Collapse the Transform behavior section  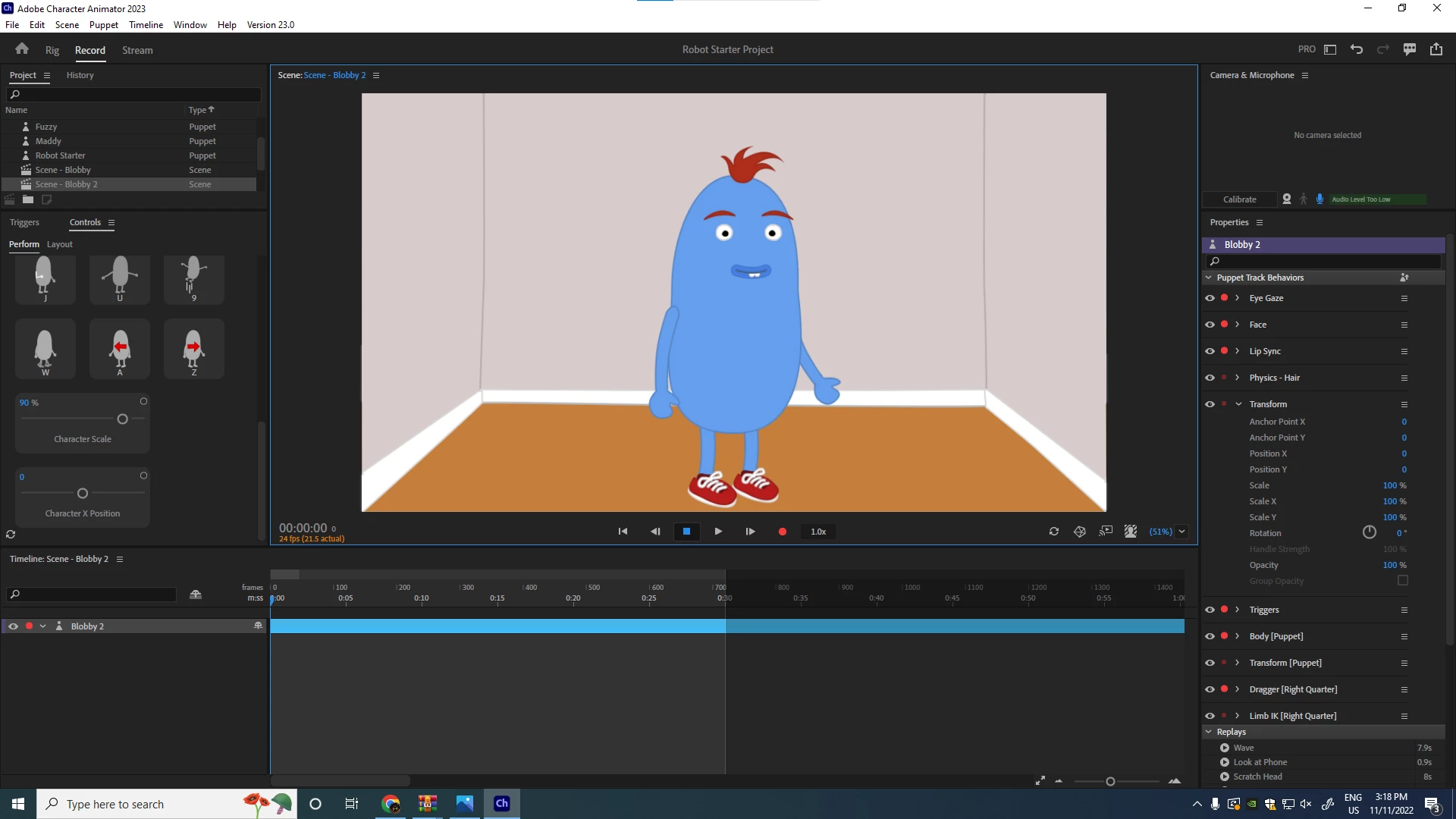pos(1238,404)
